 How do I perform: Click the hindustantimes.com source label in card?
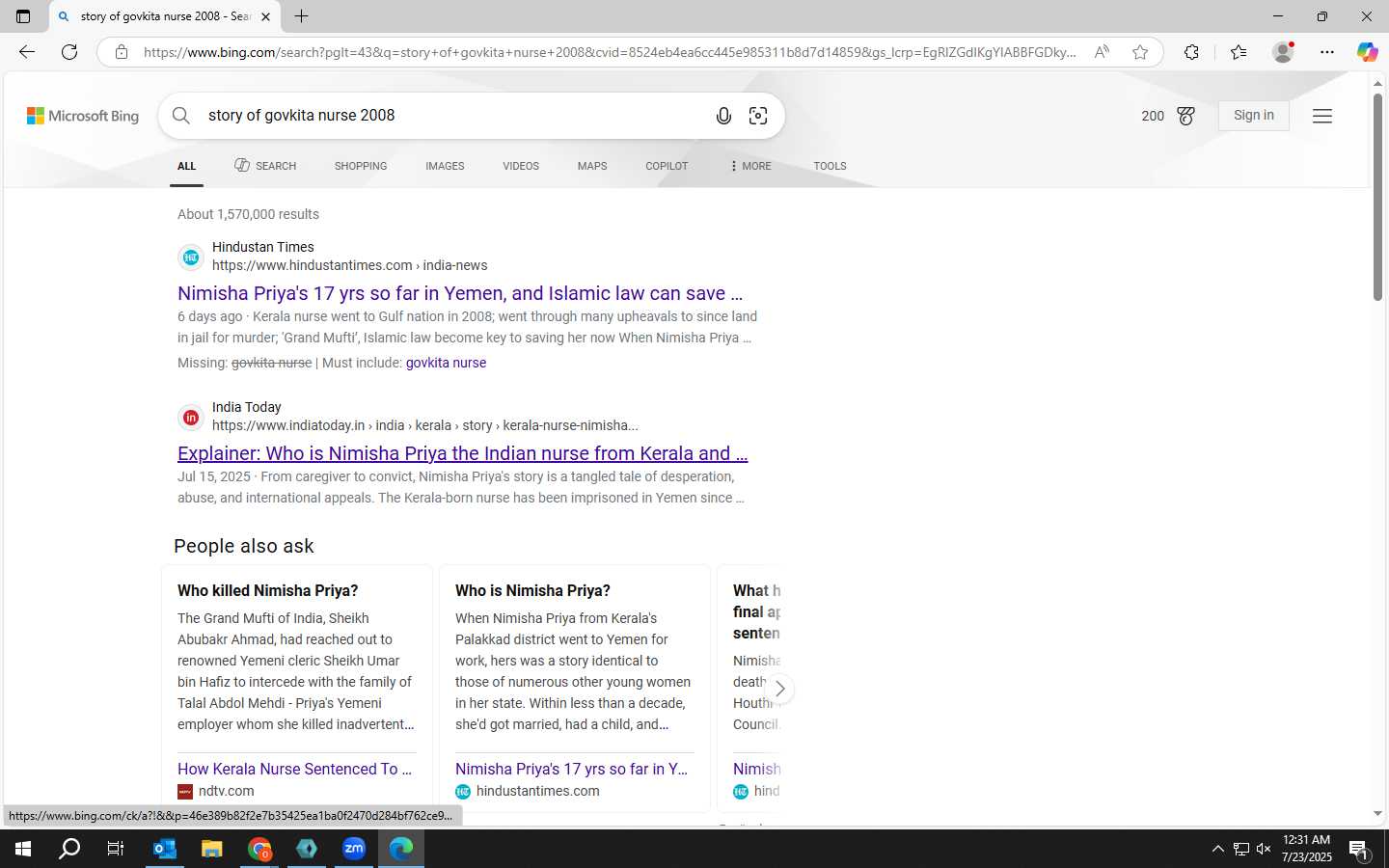538,791
